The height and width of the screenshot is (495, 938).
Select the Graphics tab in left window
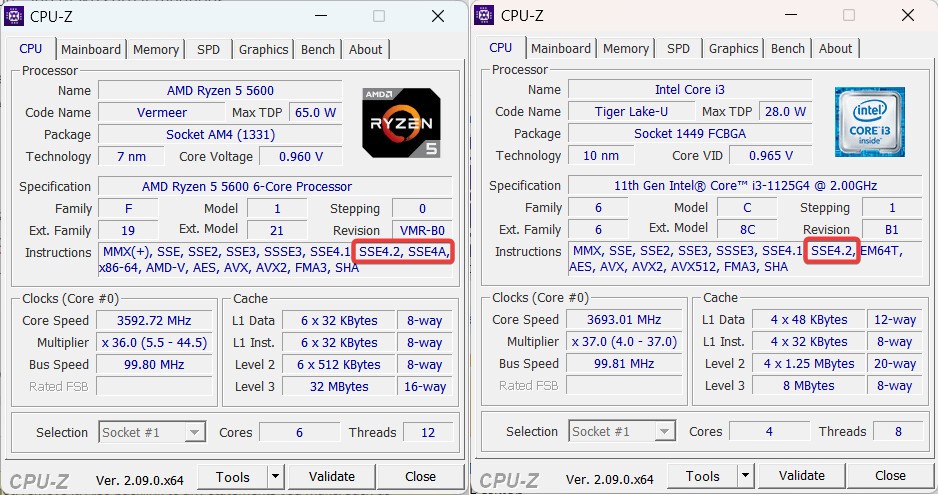(263, 49)
